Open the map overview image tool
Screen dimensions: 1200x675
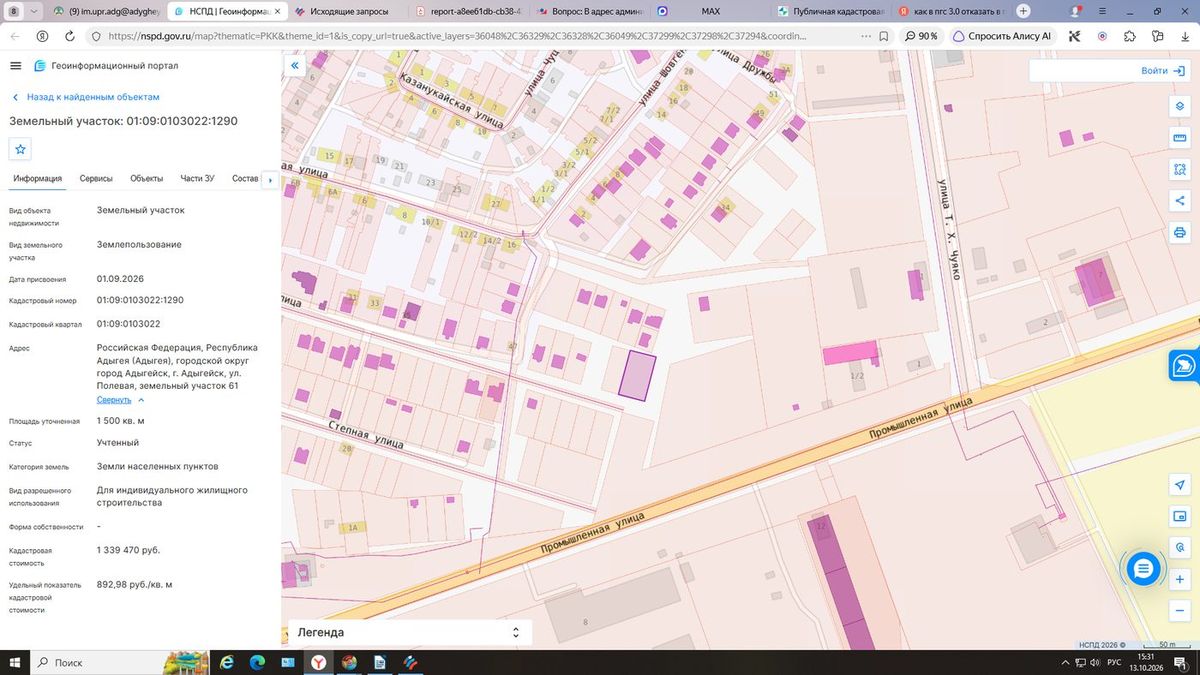1180,516
